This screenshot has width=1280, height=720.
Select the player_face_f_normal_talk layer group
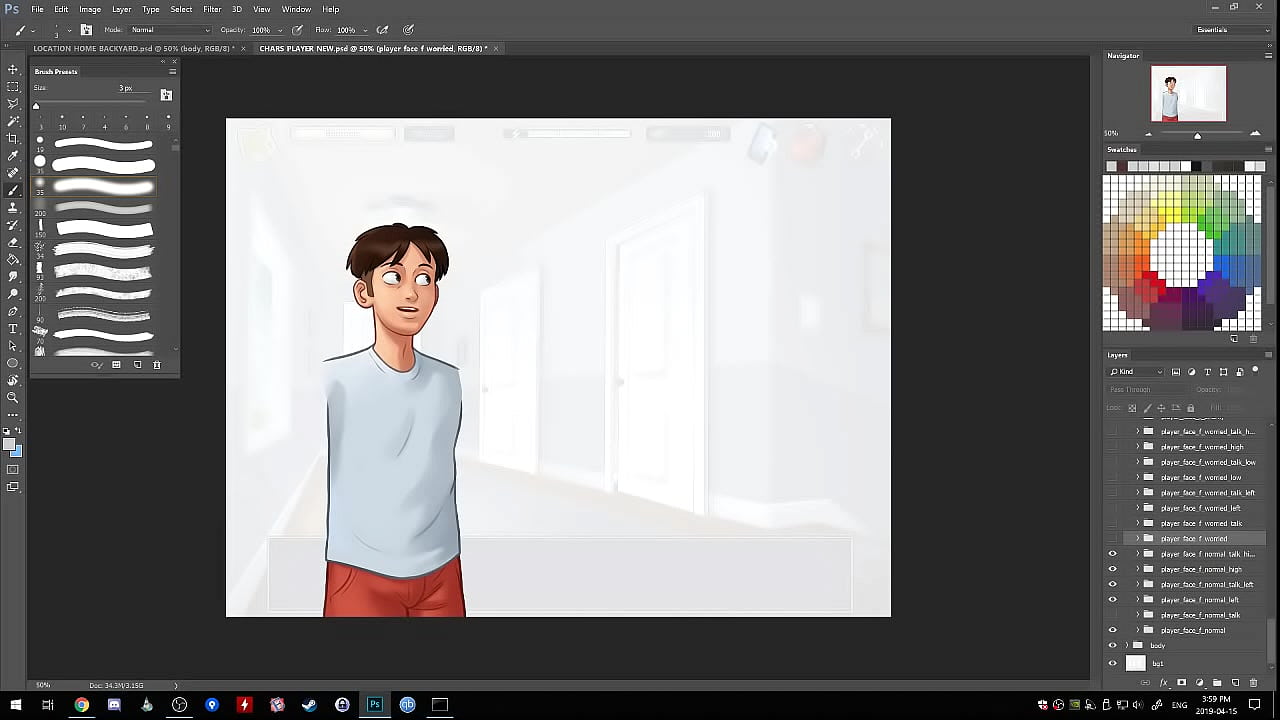tap(1200, 615)
